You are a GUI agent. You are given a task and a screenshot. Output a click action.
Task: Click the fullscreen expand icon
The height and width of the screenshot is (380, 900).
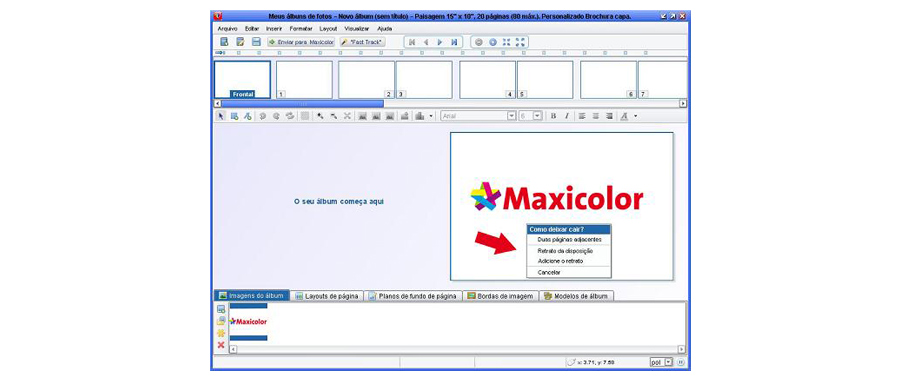coord(520,42)
